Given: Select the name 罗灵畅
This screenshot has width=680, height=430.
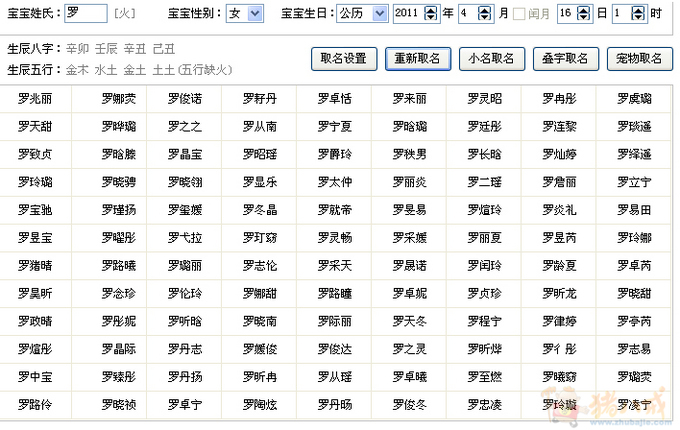Looking at the screenshot, I should (x=334, y=238).
